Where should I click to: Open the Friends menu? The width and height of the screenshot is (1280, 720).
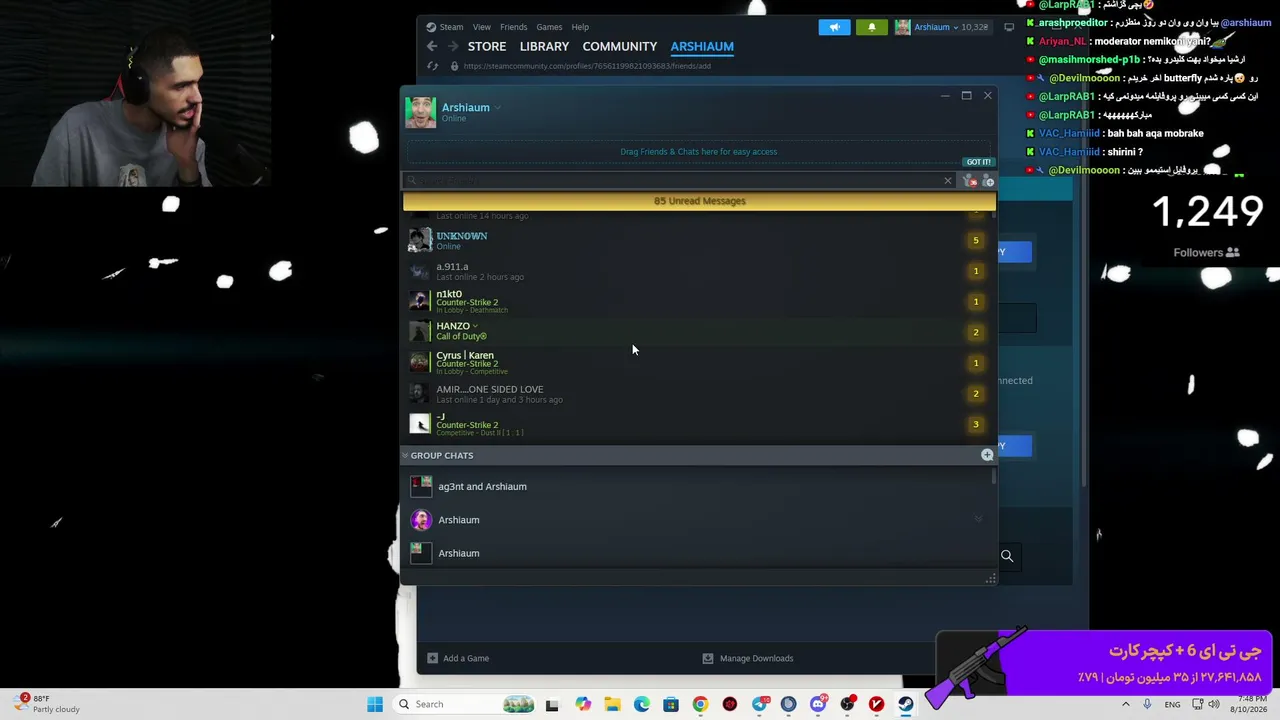(x=513, y=27)
